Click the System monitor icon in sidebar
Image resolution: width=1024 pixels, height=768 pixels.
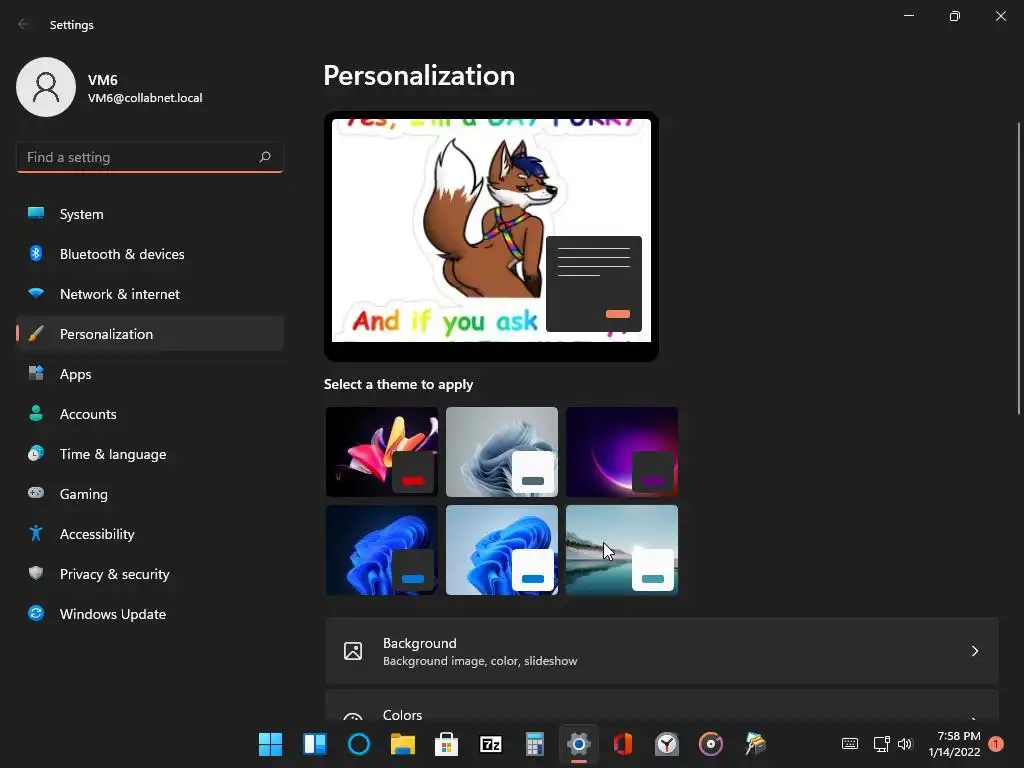[36, 213]
